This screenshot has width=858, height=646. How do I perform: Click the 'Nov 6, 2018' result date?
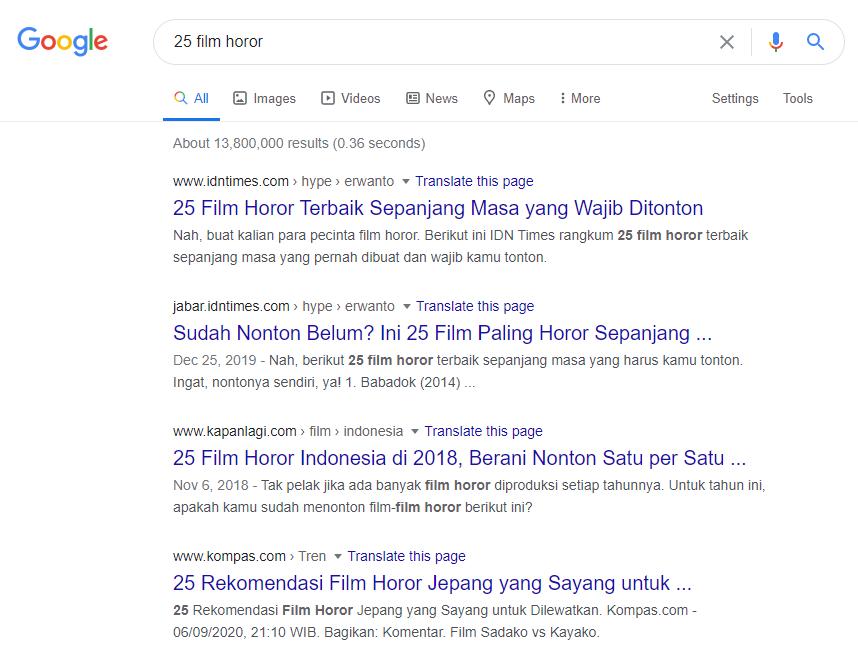(211, 485)
